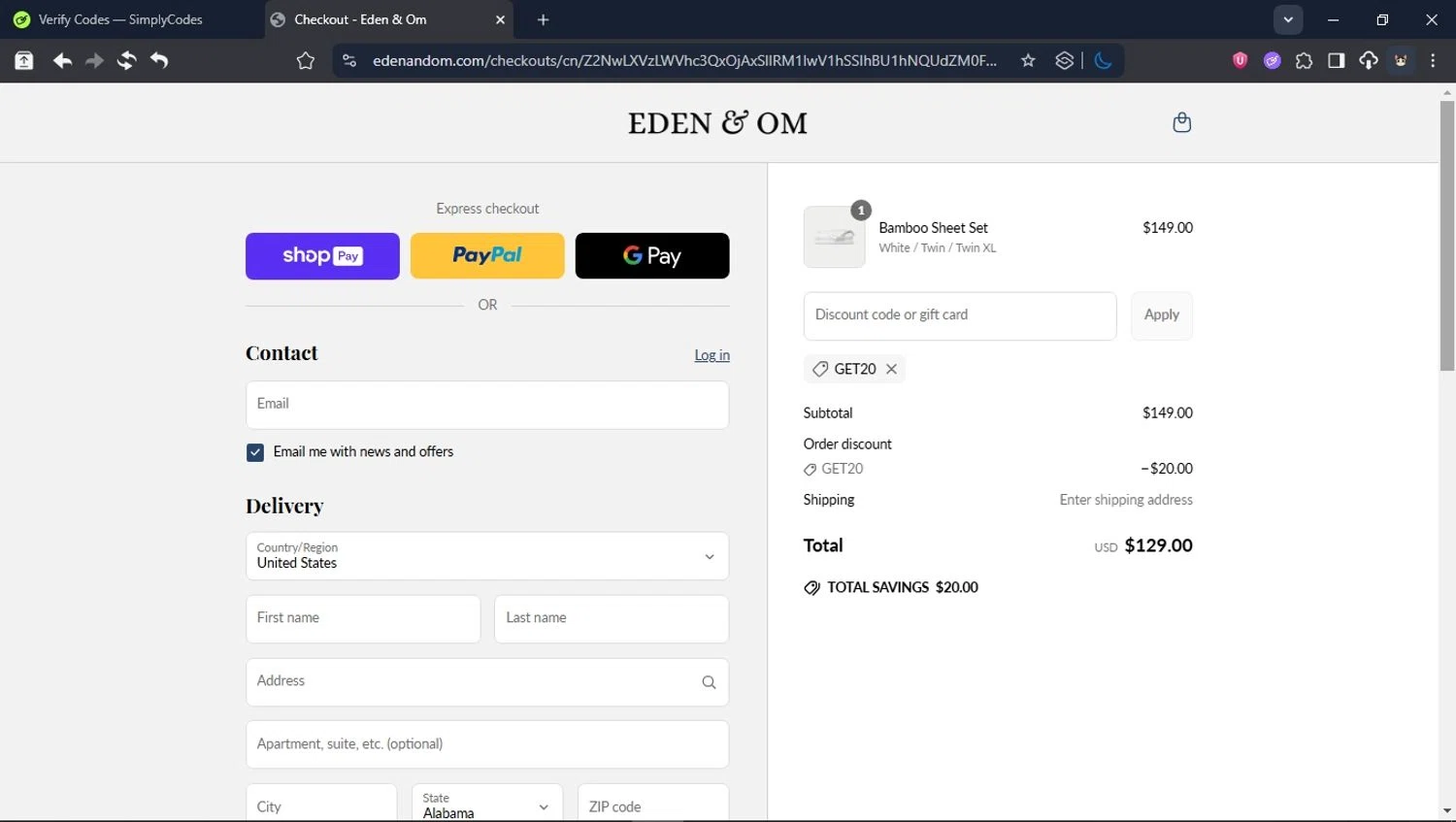This screenshot has width=1456, height=822.
Task: Go back with the browser back arrow
Action: [62, 60]
